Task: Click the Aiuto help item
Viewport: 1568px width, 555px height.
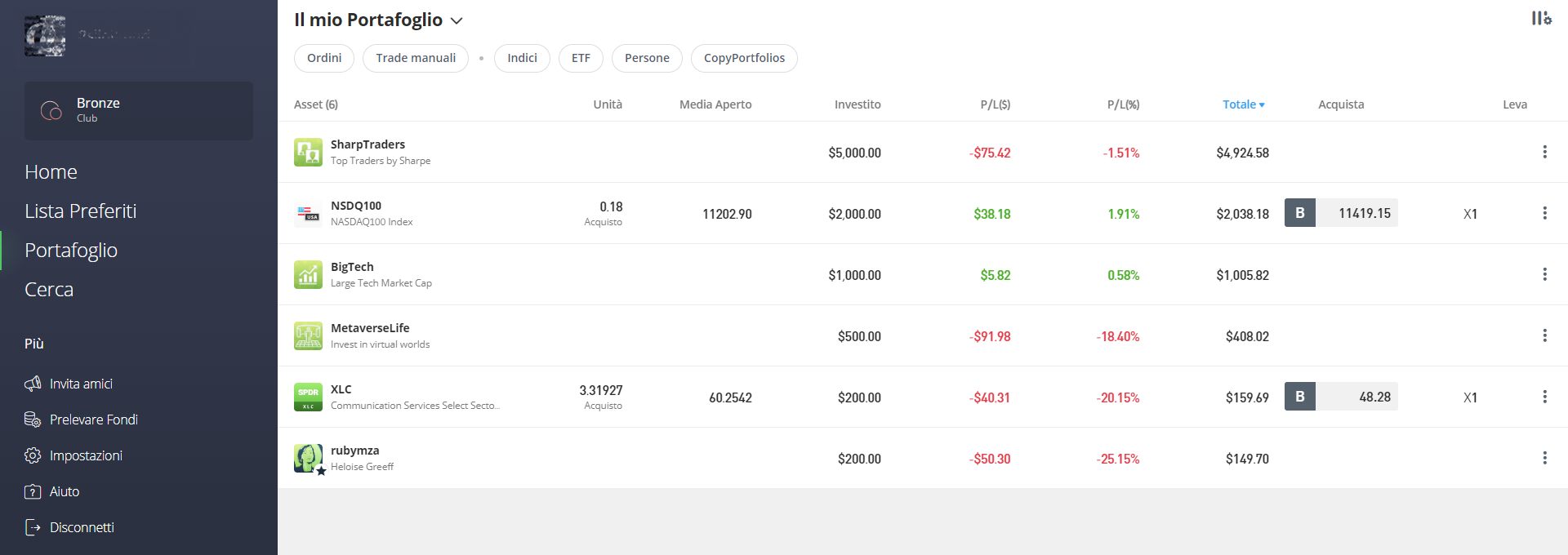Action: [x=52, y=491]
